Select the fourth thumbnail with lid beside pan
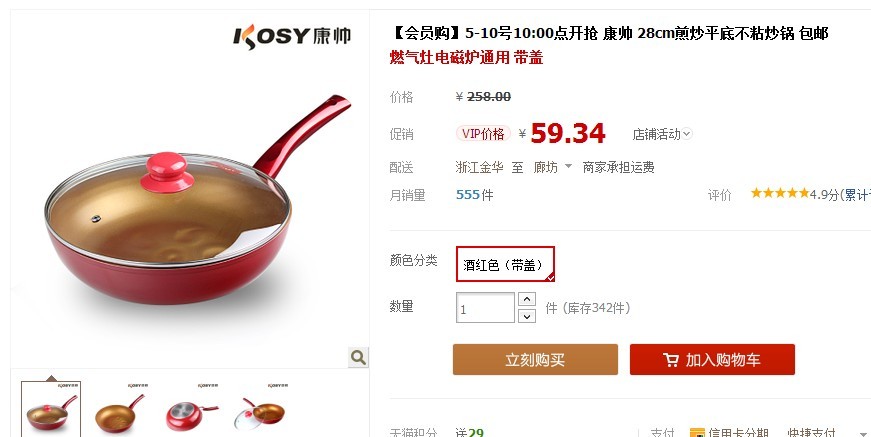 pos(263,409)
